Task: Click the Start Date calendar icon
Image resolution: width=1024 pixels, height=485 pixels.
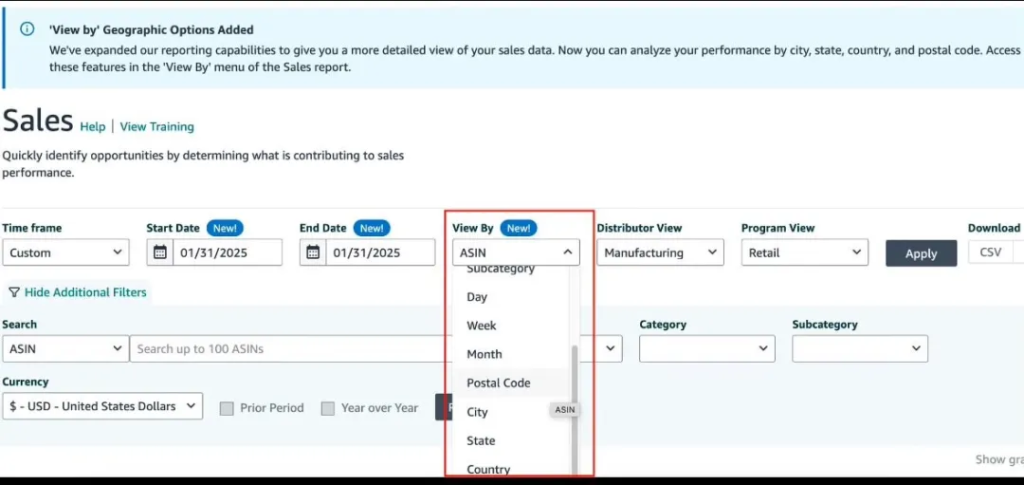Action: (161, 253)
